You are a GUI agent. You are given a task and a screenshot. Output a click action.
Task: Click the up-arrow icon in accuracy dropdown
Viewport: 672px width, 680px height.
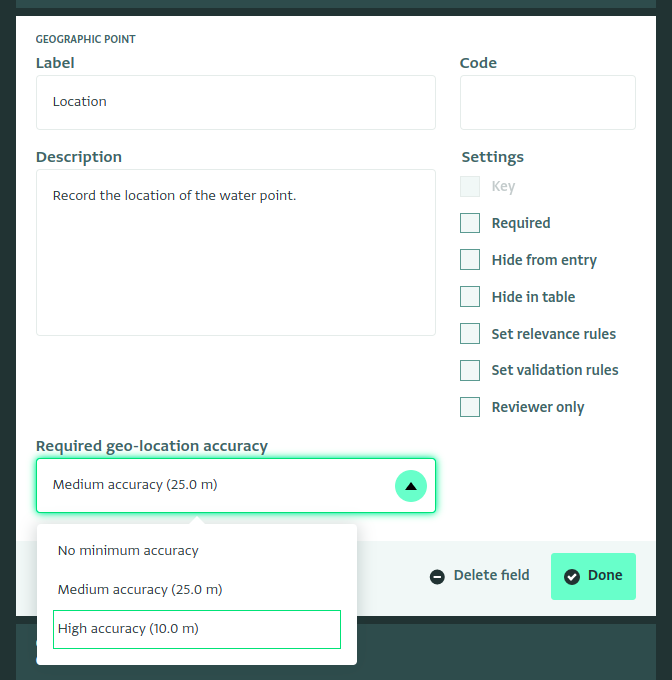pos(411,486)
